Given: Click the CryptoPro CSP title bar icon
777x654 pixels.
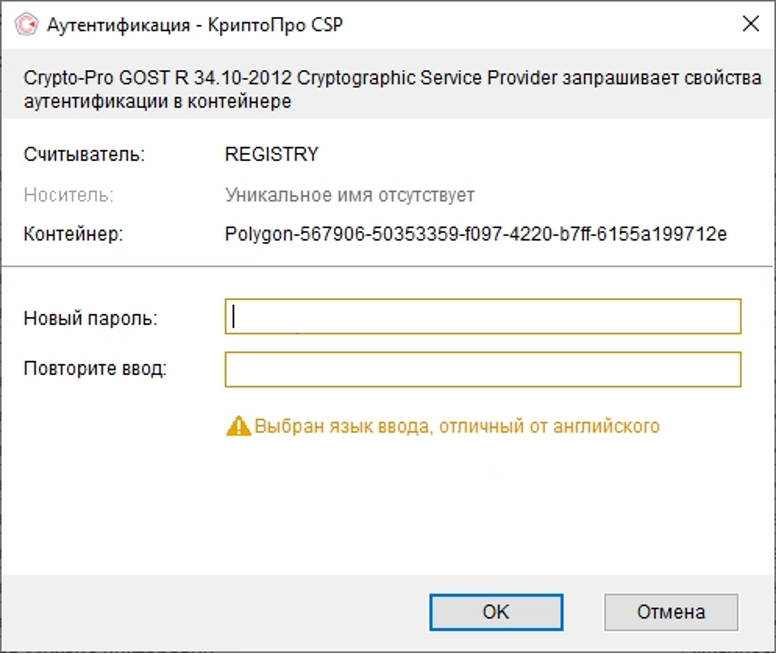Looking at the screenshot, I should 26,25.
